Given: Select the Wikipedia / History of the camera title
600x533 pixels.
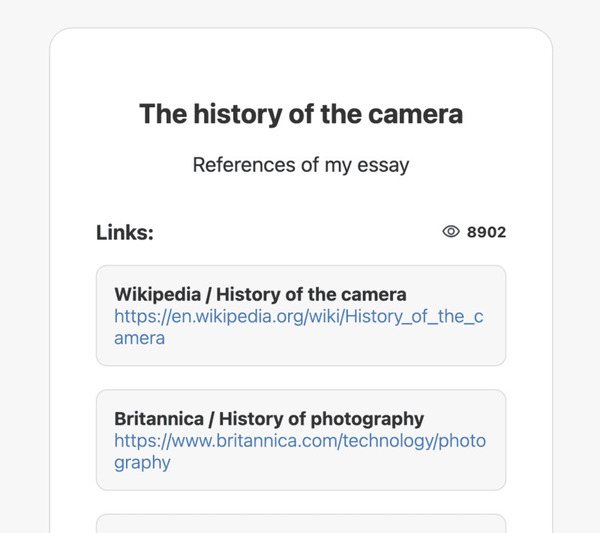Looking at the screenshot, I should click(260, 294).
